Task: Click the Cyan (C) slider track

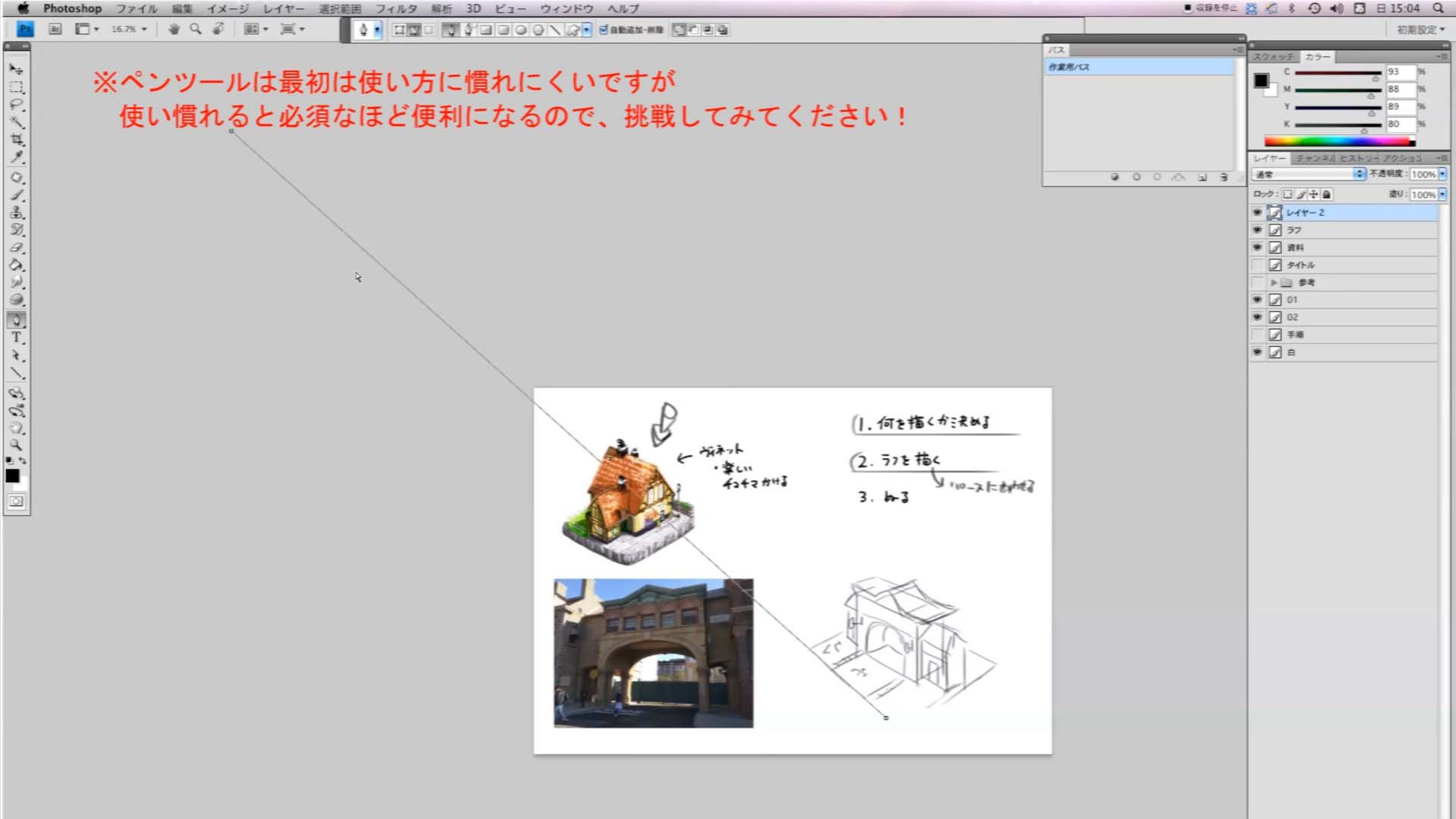Action: [x=1338, y=73]
